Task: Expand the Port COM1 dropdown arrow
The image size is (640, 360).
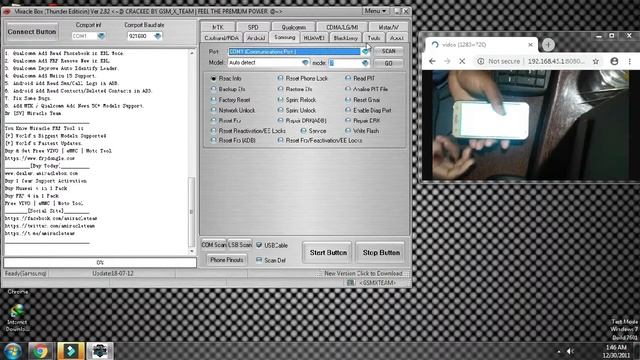Action: tap(365, 51)
